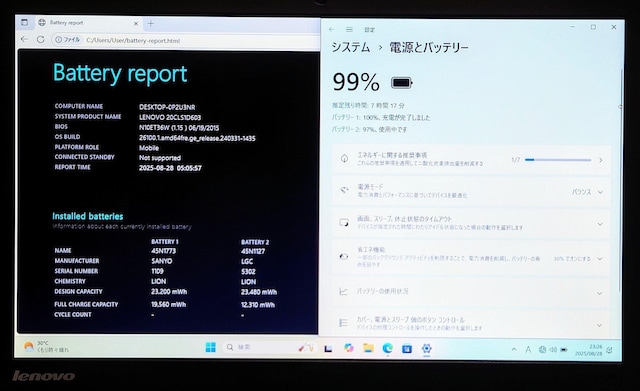Open File Explorer from the taskbar
This screenshot has height=391, width=640.
pyautogui.click(x=368, y=348)
